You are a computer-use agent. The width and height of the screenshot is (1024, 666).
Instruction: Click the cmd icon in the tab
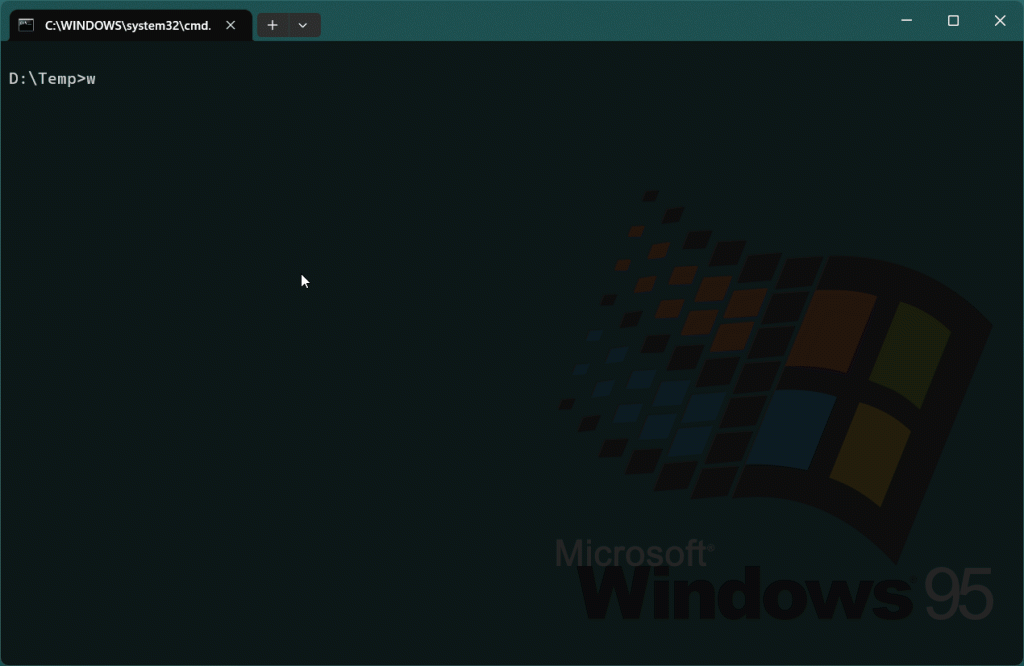(x=27, y=25)
